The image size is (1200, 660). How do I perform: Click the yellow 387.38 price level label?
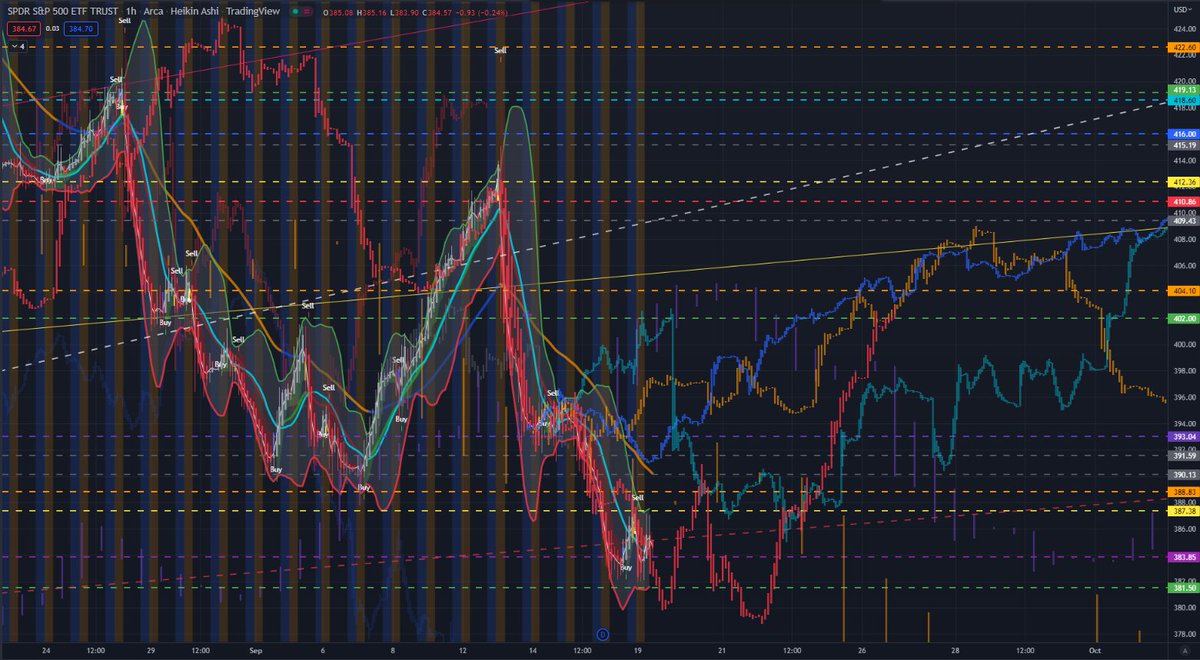click(x=1183, y=510)
